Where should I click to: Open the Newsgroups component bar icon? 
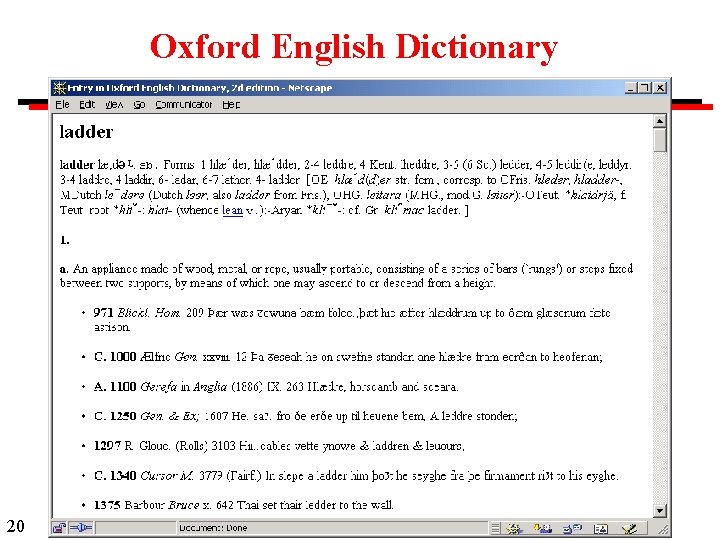[x=572, y=529]
